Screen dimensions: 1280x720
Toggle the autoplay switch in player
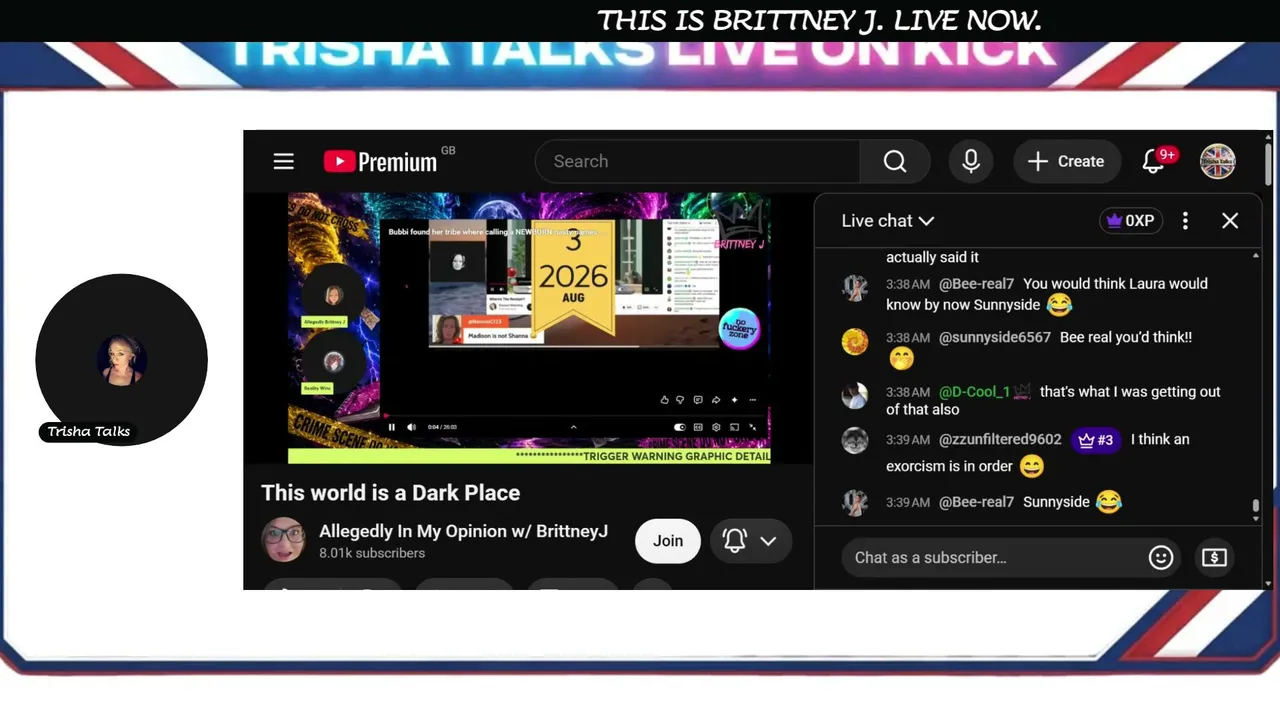680,427
